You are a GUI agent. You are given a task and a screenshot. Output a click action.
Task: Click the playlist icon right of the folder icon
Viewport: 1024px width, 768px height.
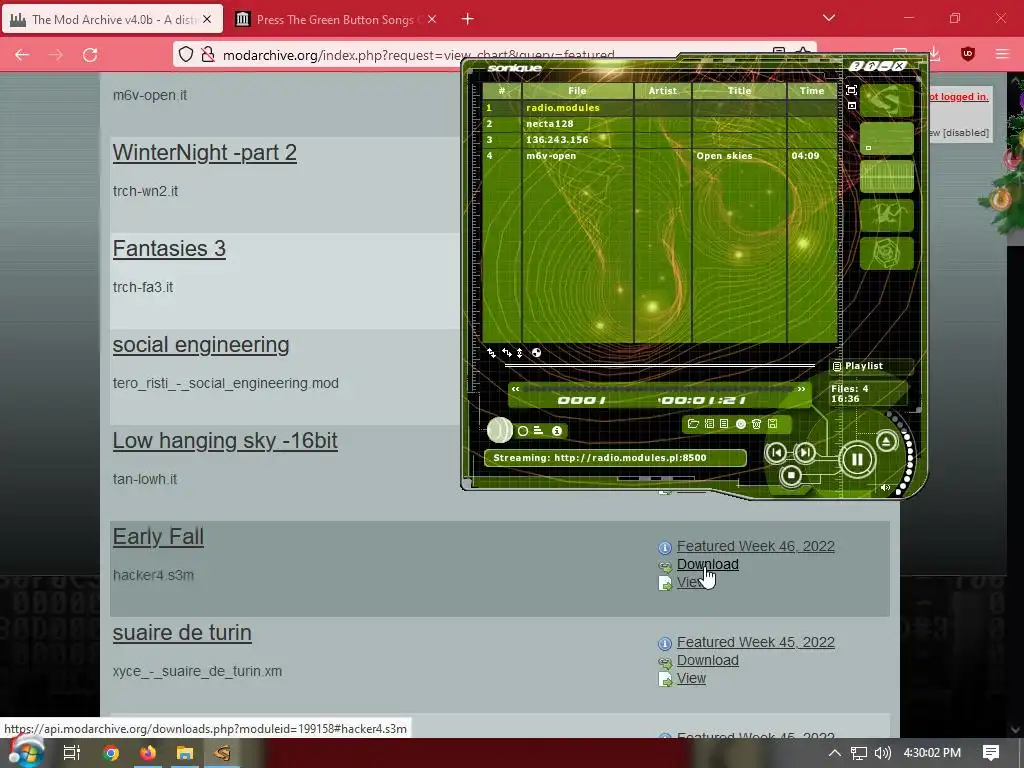pyautogui.click(x=709, y=424)
